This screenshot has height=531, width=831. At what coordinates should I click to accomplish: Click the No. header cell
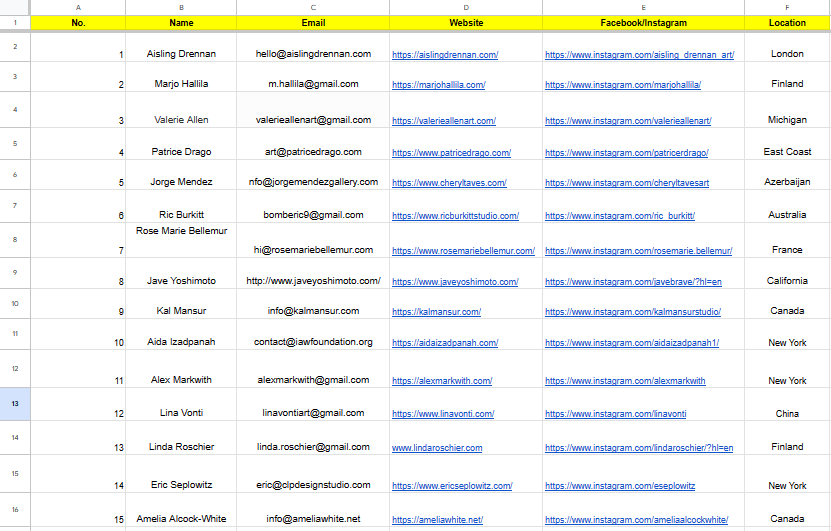pos(78,23)
